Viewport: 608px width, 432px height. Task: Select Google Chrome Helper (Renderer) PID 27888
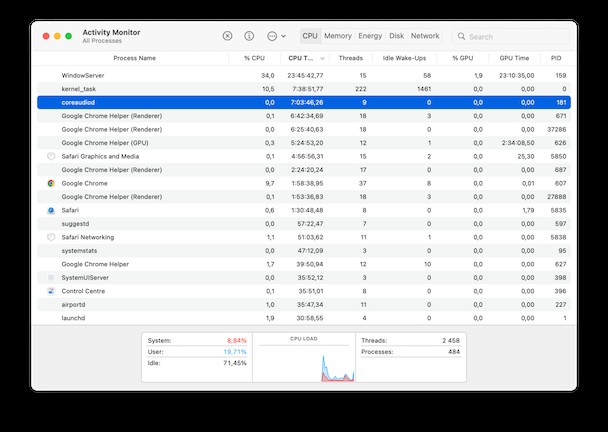tap(304, 197)
